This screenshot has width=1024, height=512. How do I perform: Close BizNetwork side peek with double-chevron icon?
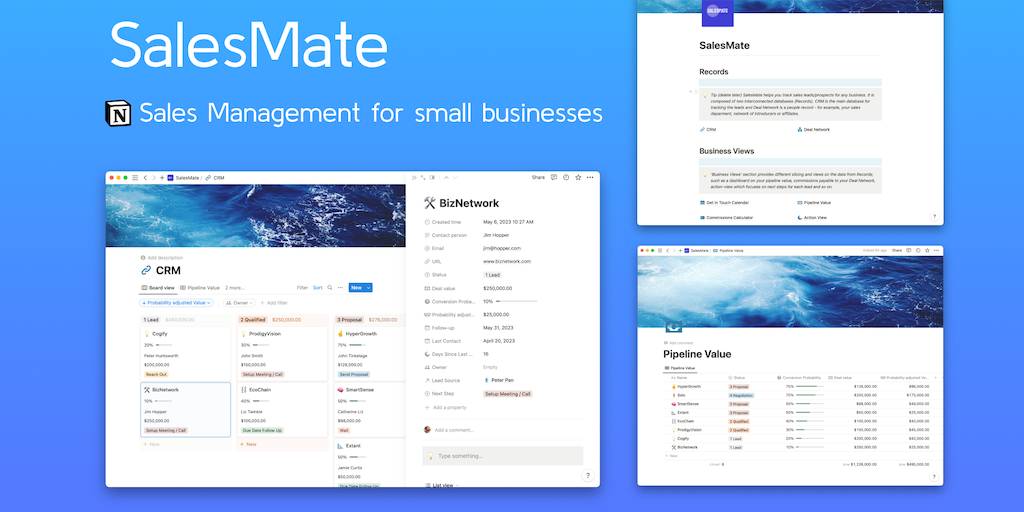413,177
